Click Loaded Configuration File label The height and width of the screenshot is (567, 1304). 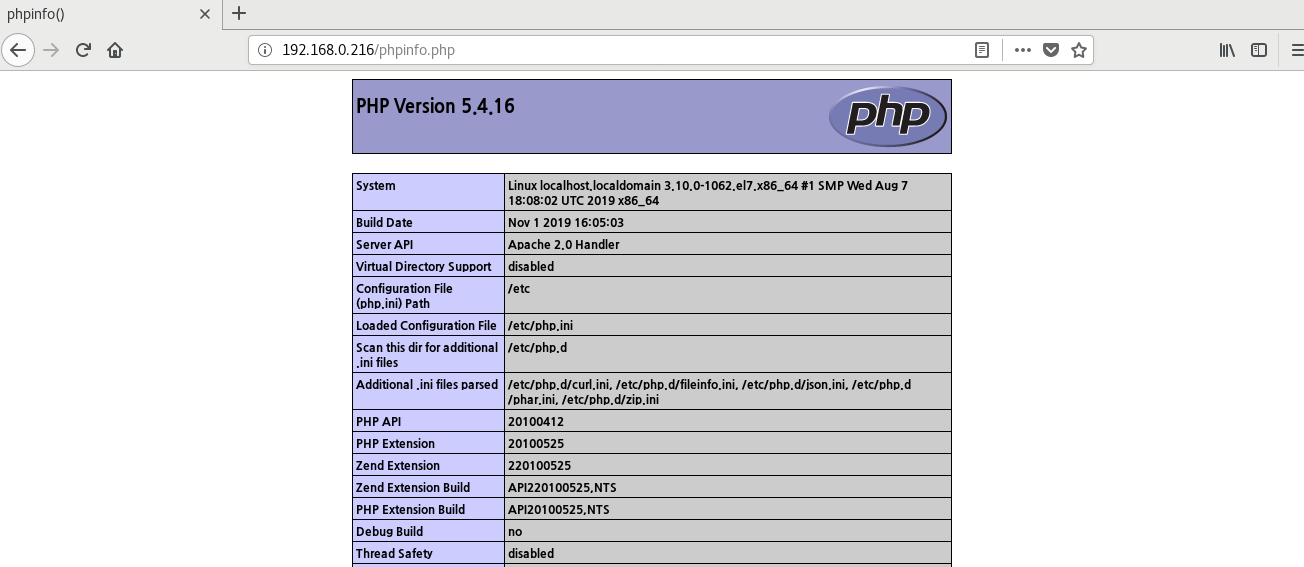tap(426, 326)
